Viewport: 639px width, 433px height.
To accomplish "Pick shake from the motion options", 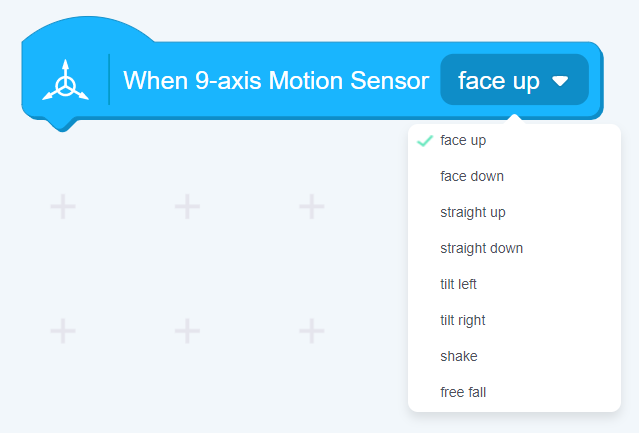I will click(458, 357).
